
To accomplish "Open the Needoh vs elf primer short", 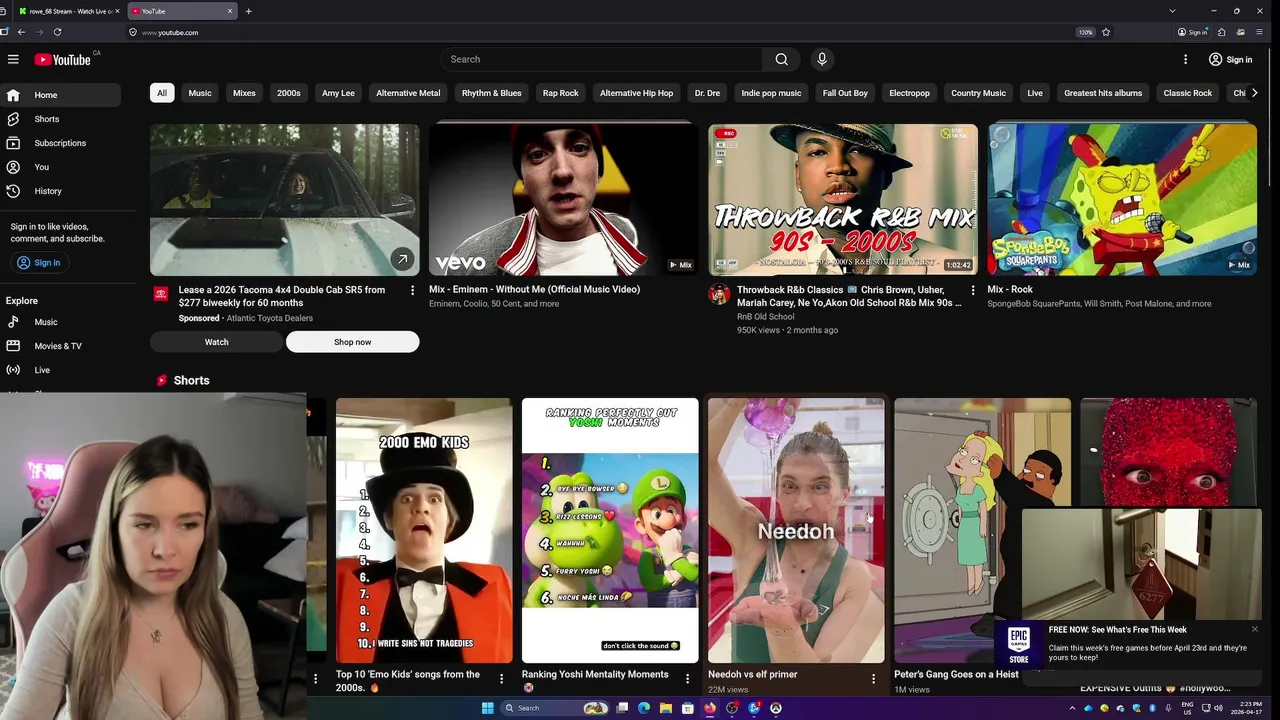I will tap(796, 530).
